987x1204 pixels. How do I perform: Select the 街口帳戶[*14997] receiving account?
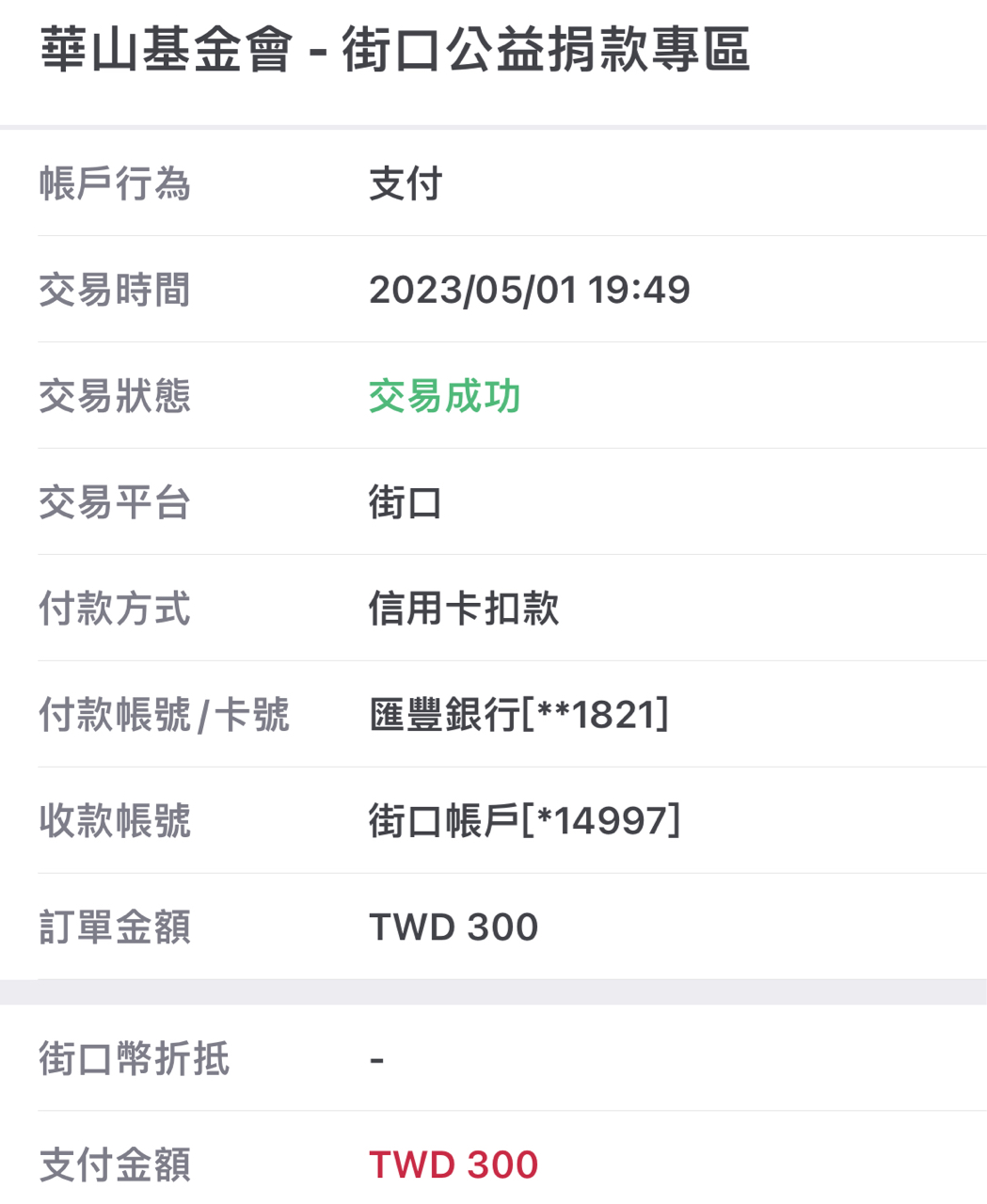(x=524, y=821)
